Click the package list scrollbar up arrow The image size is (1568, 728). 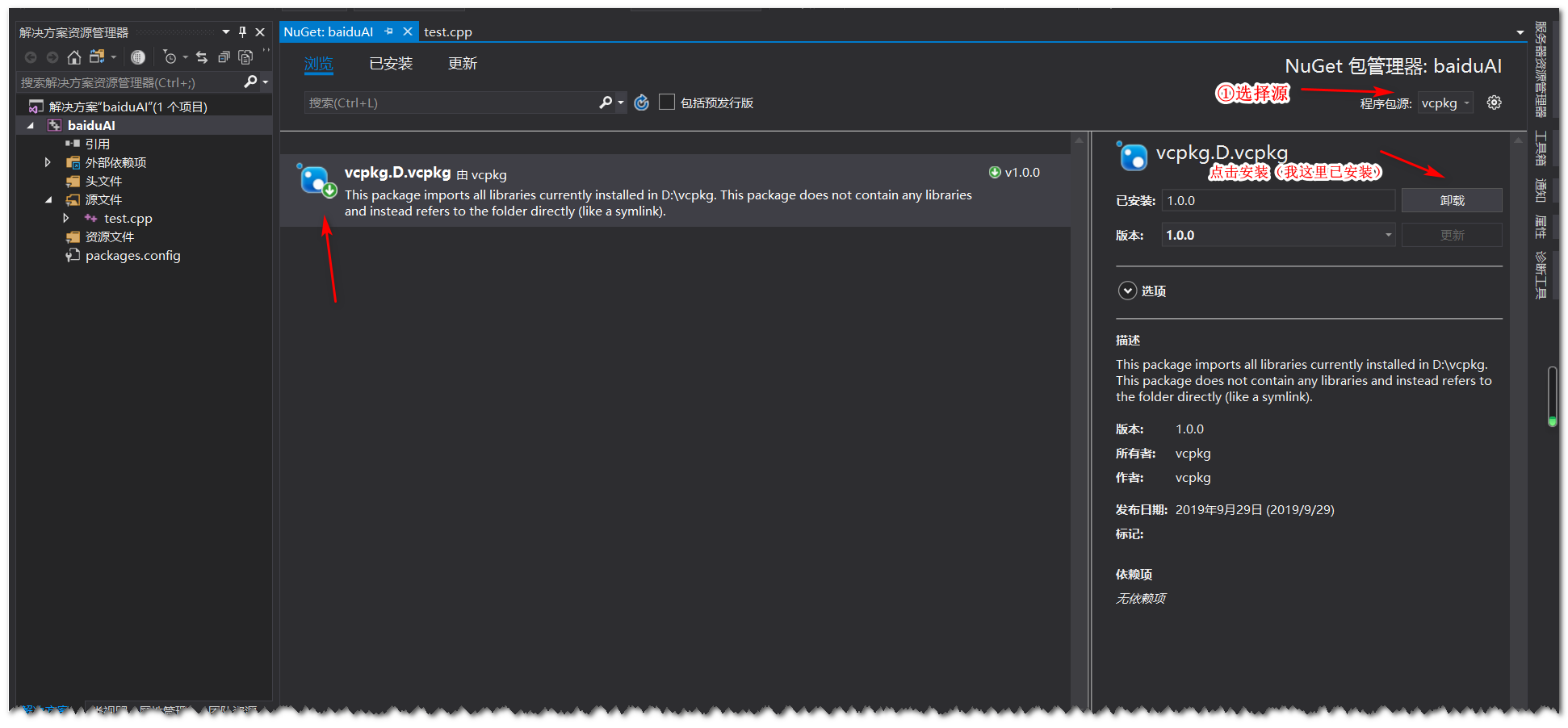click(1079, 140)
